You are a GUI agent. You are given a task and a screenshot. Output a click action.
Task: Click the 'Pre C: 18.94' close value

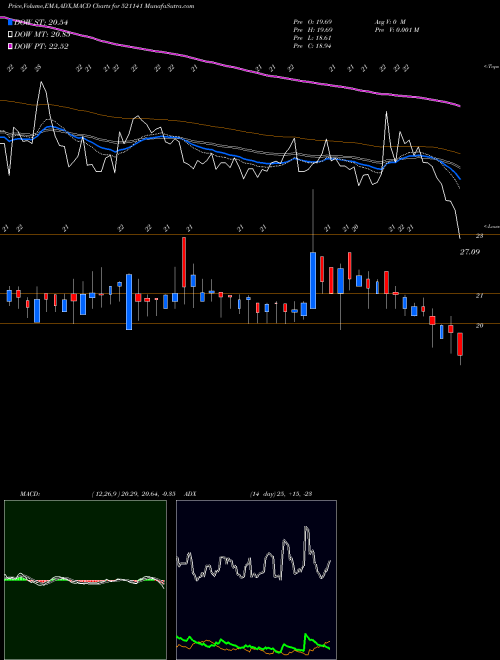(314, 46)
